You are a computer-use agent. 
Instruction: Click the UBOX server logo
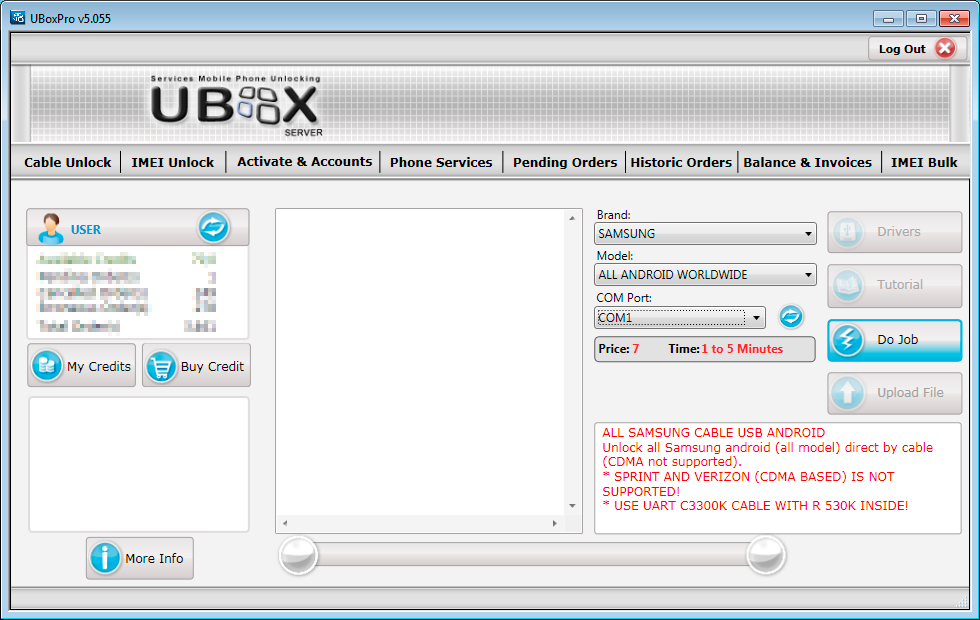point(236,106)
